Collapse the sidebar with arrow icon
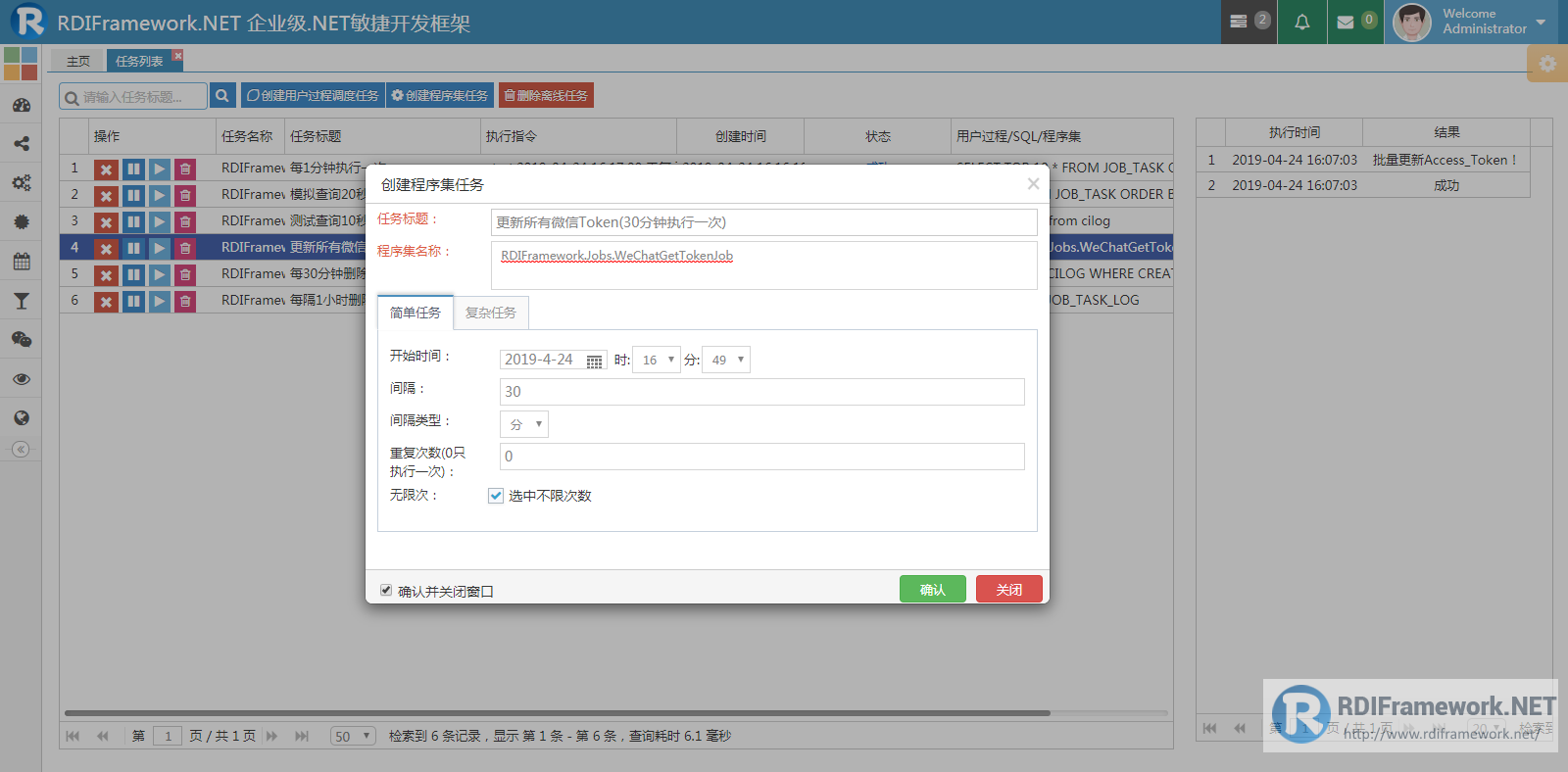This screenshot has width=1568, height=772. (21, 450)
